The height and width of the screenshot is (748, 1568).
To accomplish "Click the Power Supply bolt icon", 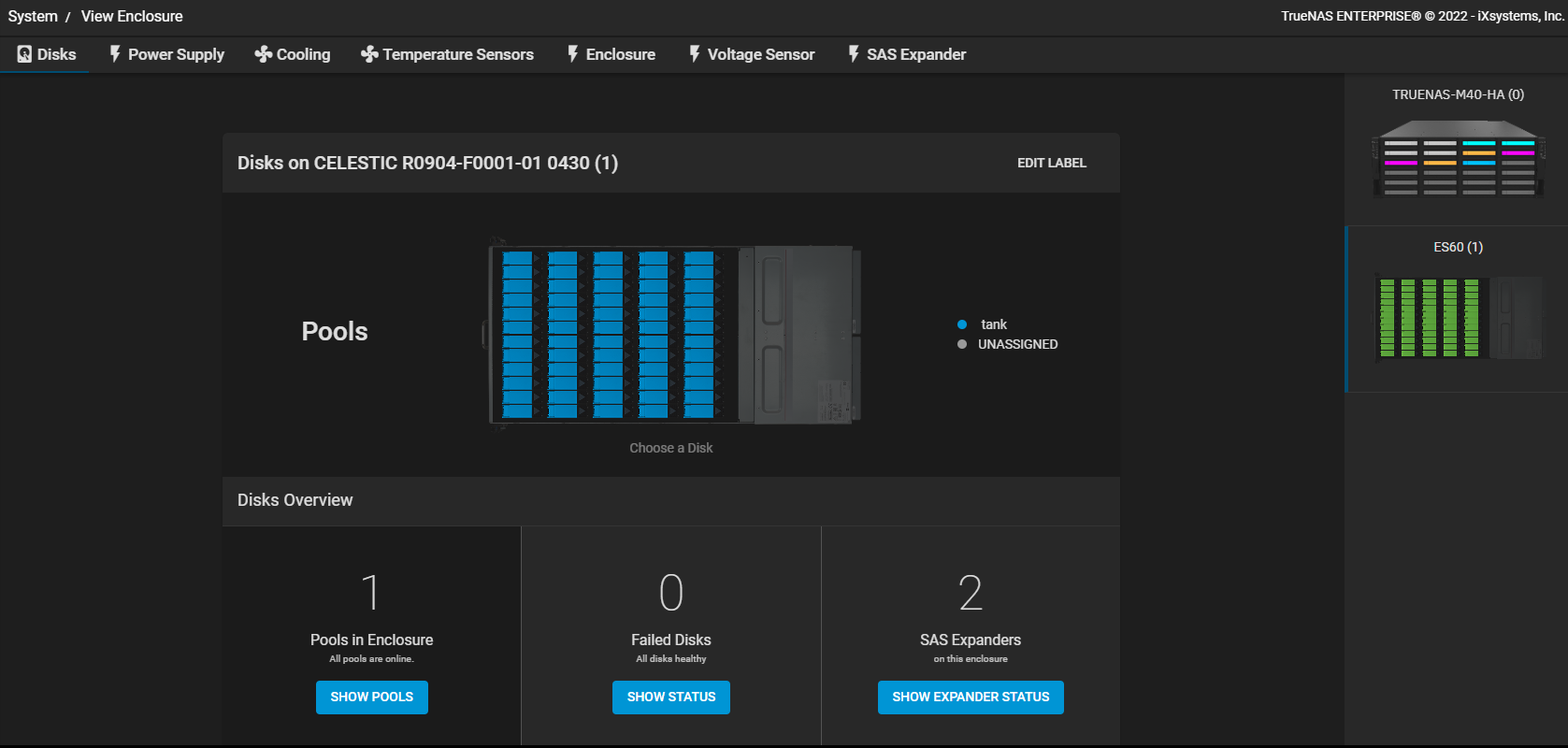I will click(x=115, y=54).
